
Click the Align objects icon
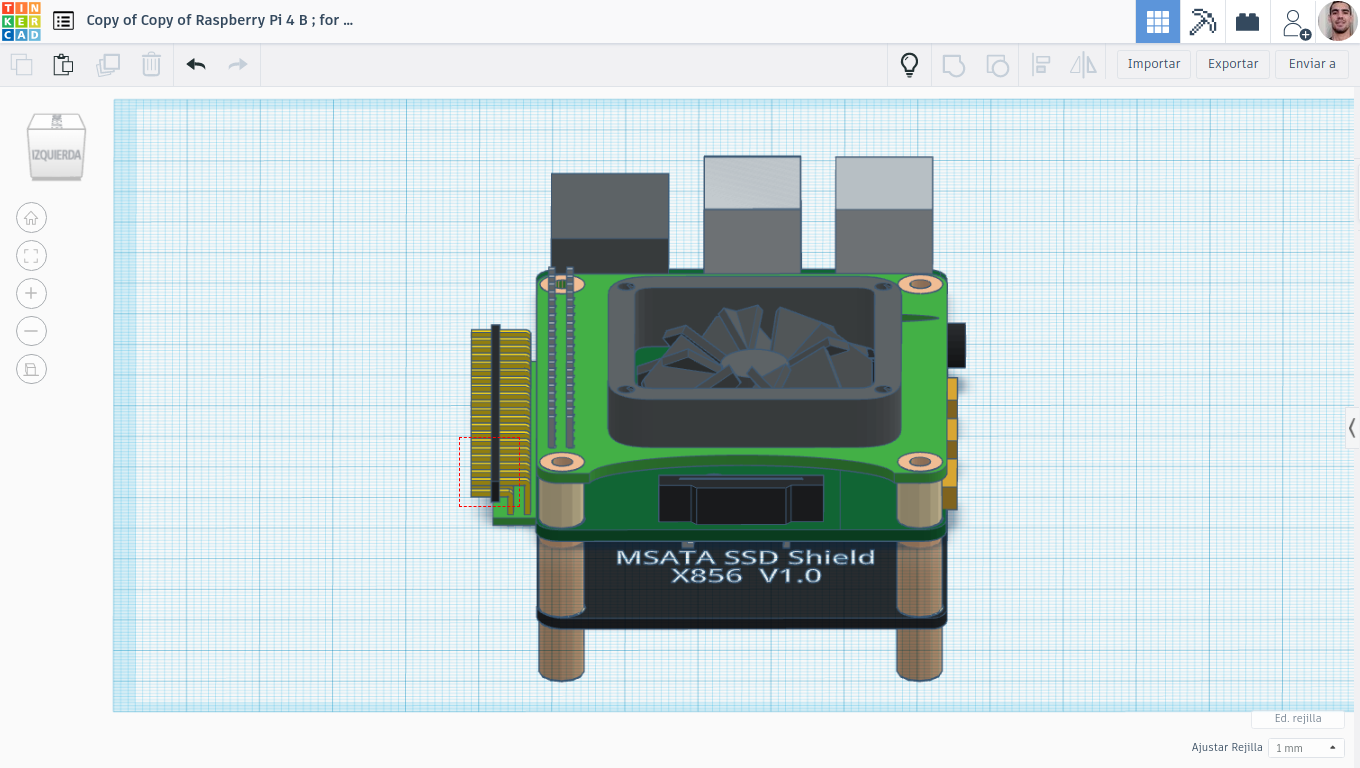tap(1041, 65)
